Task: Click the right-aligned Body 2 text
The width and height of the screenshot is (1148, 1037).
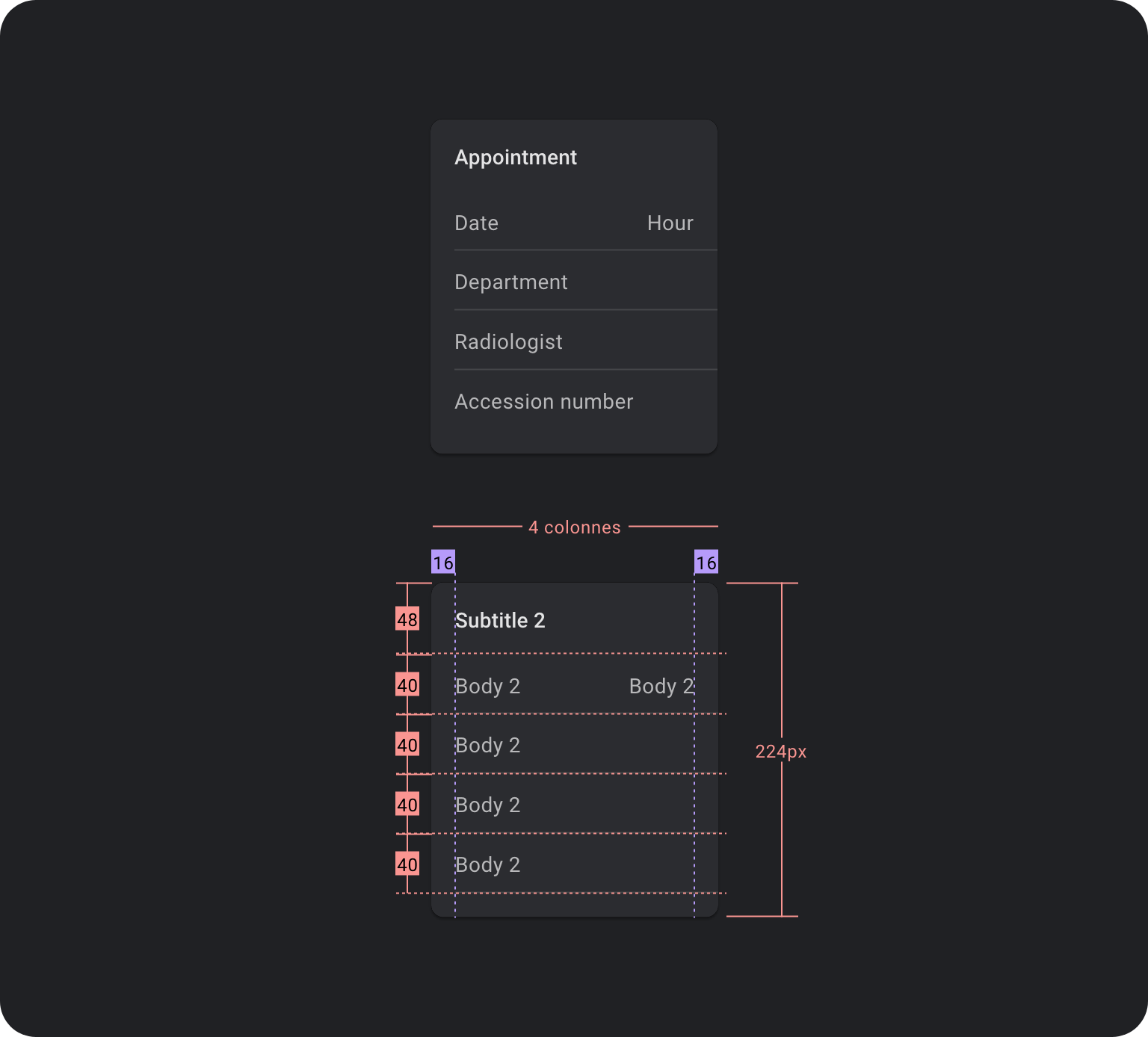Action: tap(661, 687)
